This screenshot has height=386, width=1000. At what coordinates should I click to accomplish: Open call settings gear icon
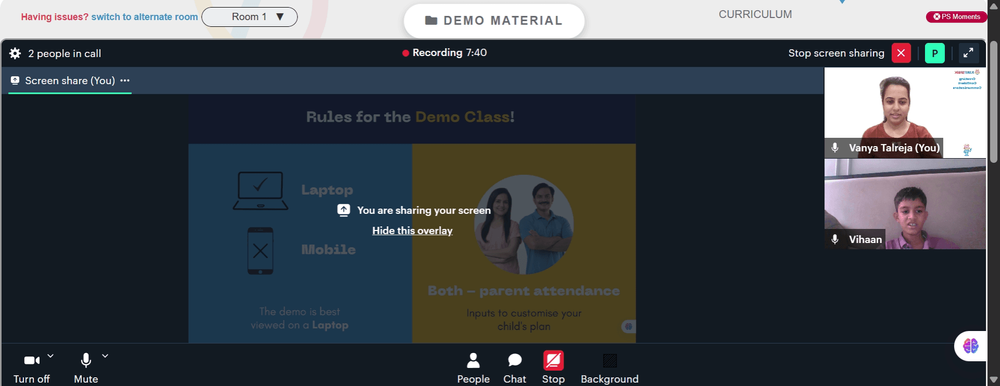point(15,54)
